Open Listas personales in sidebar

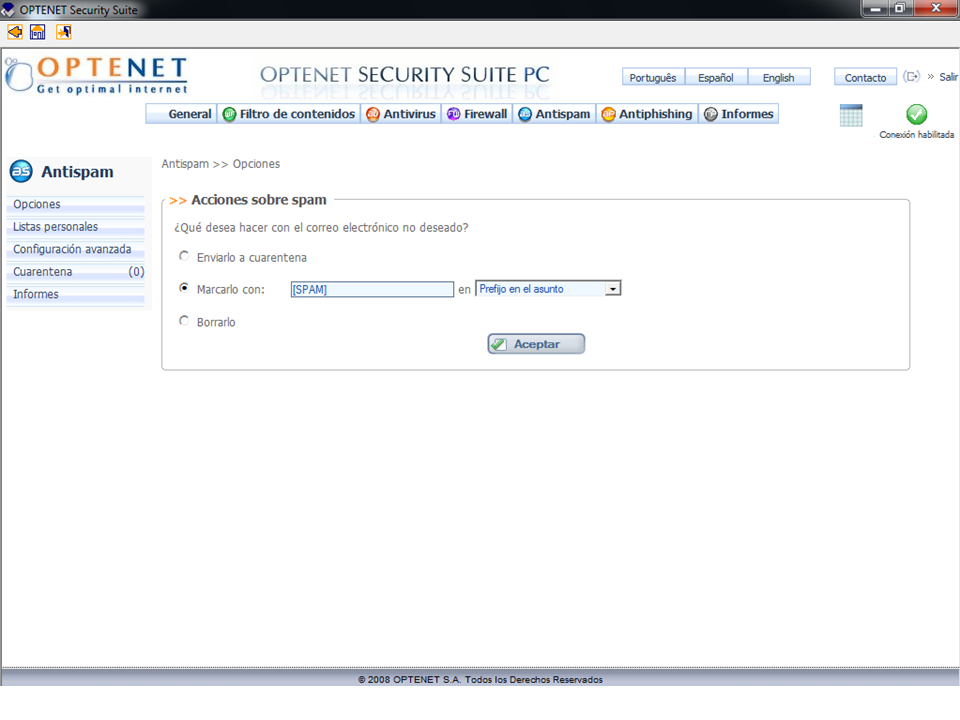56,227
